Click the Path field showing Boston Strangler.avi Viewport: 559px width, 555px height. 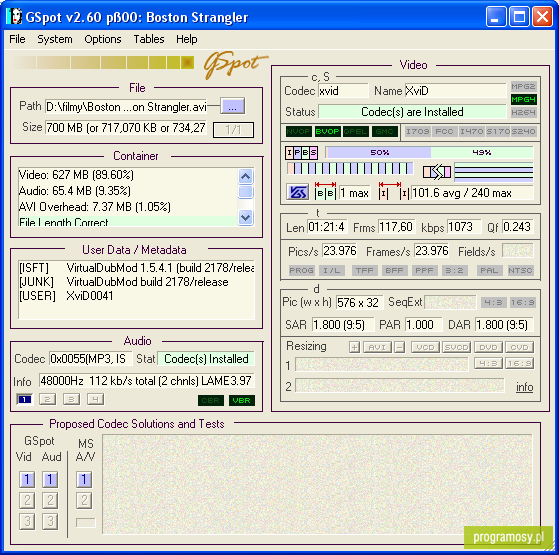point(126,106)
